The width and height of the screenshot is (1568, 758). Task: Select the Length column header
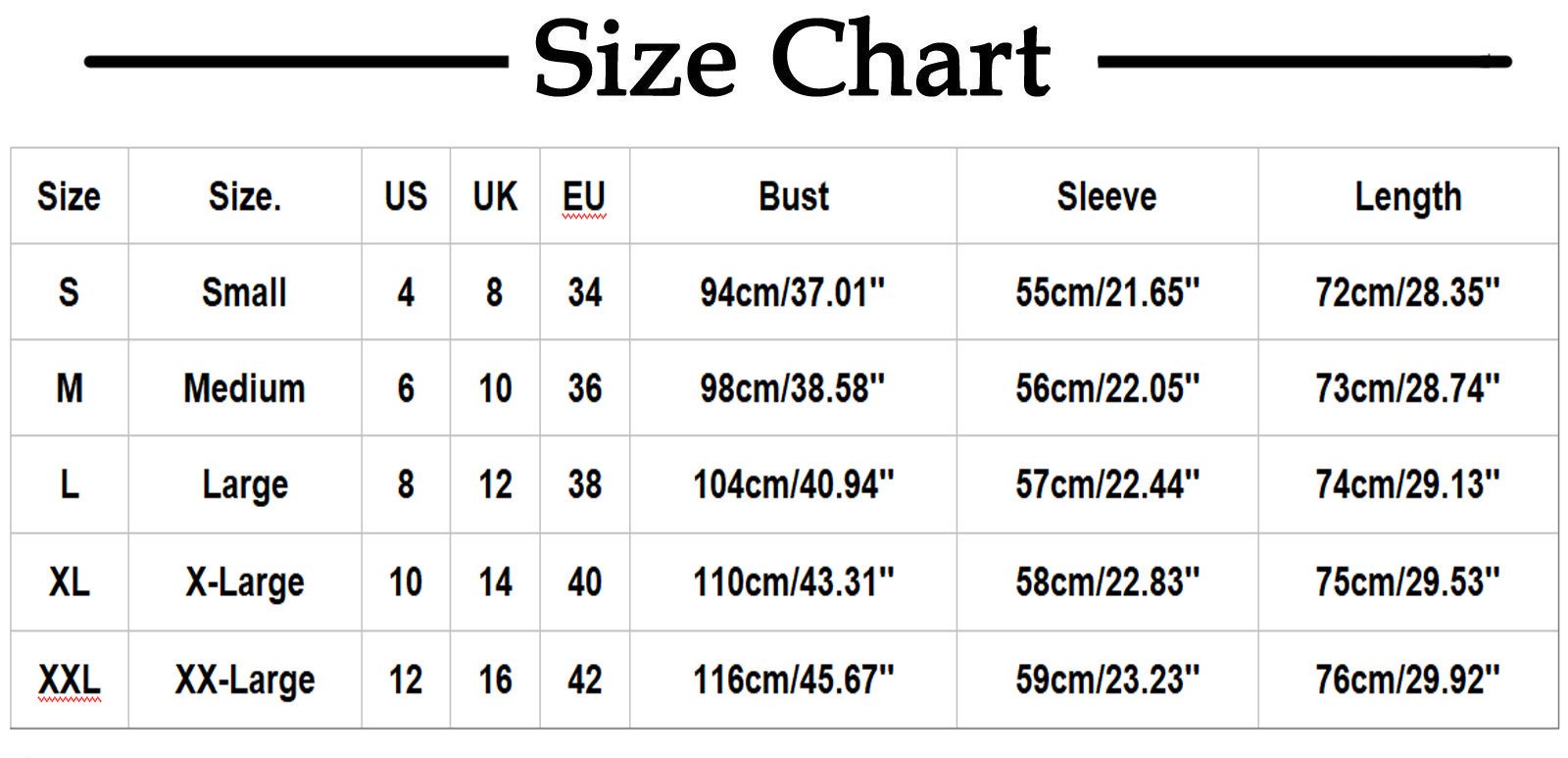click(x=1407, y=197)
